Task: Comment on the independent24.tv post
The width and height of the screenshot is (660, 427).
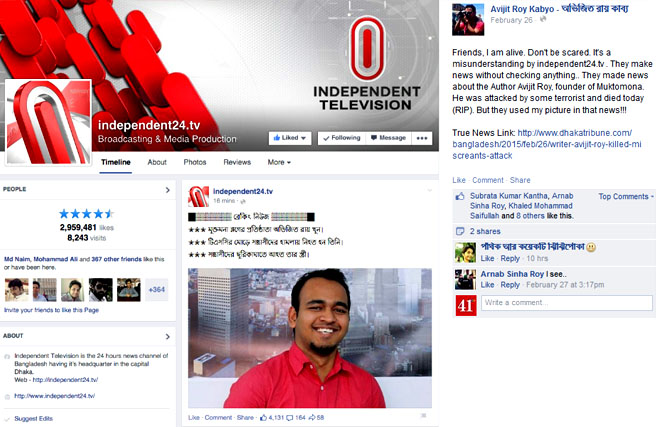Action: tap(218, 418)
